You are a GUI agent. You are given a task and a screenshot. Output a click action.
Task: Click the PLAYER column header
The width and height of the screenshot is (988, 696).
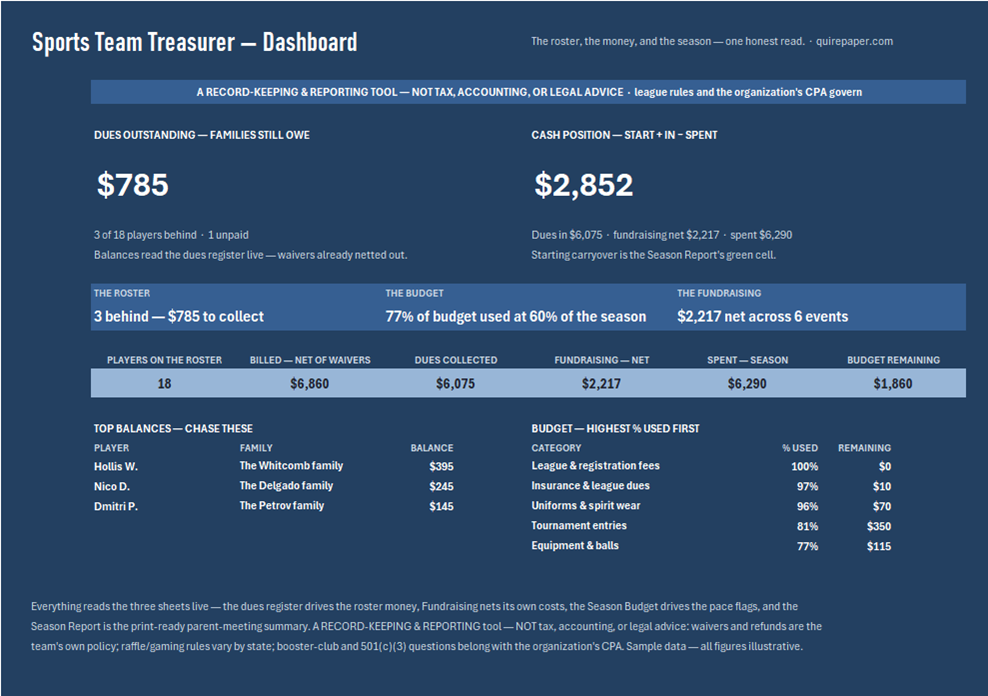click(112, 448)
